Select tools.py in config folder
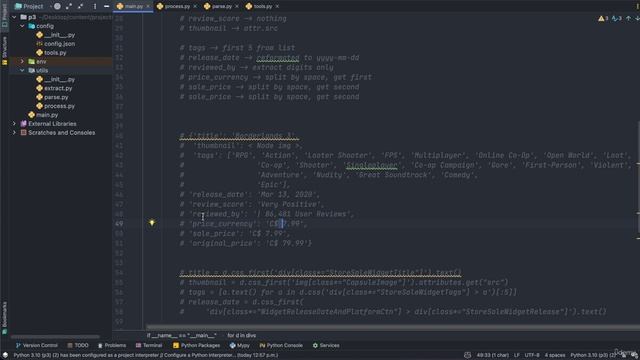The width and height of the screenshot is (640, 360). point(55,53)
